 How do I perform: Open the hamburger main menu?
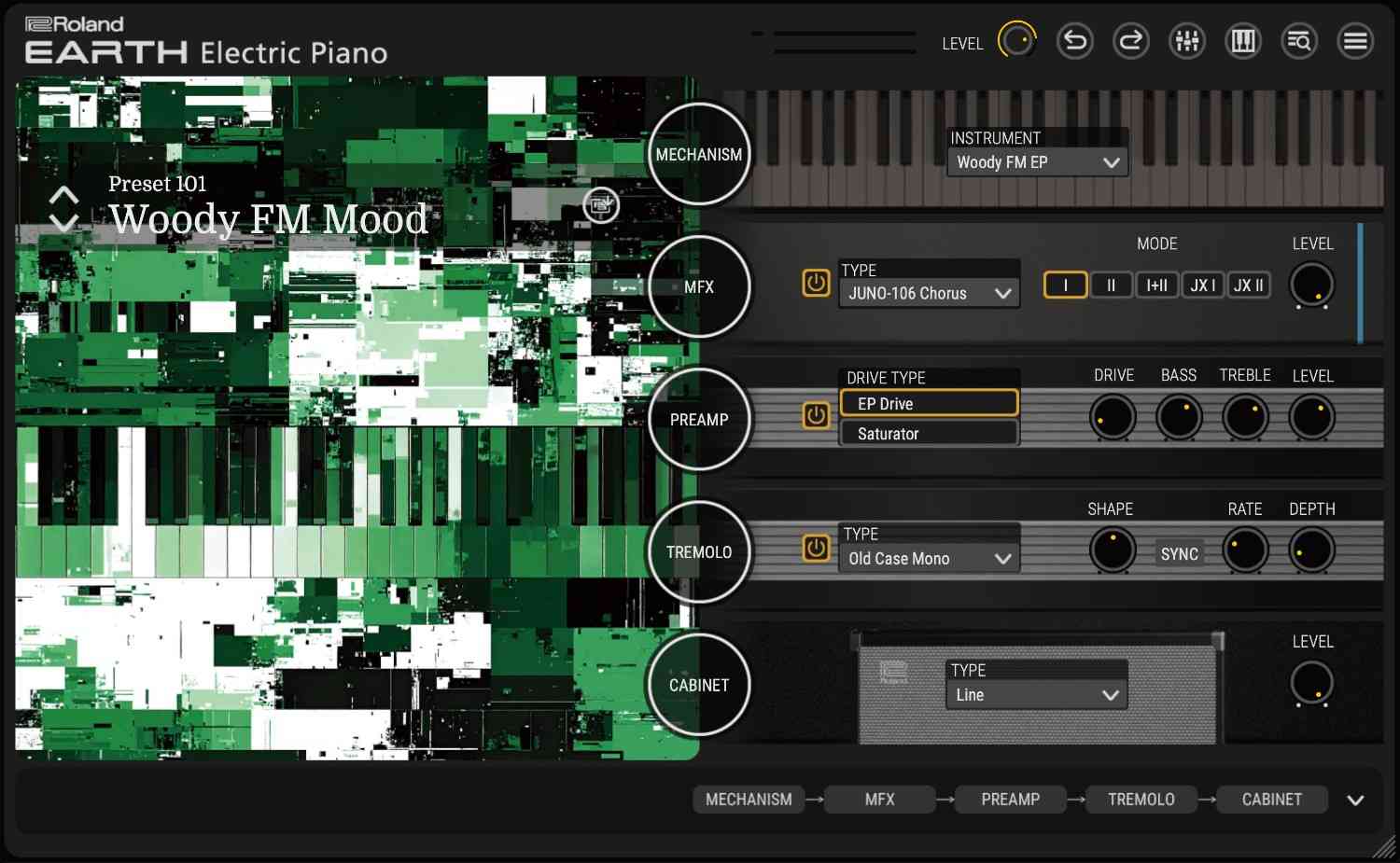pos(1354,41)
